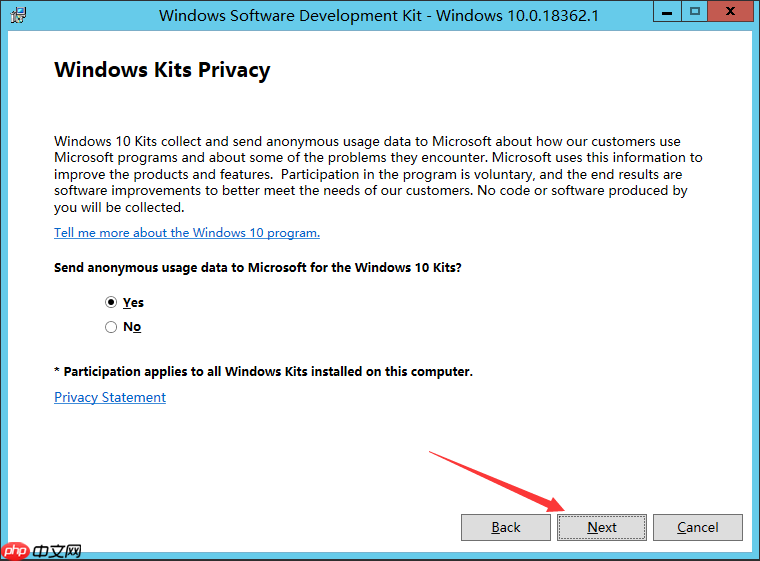
Task: Click the 'Yes' option label text
Action: pyautogui.click(x=133, y=303)
